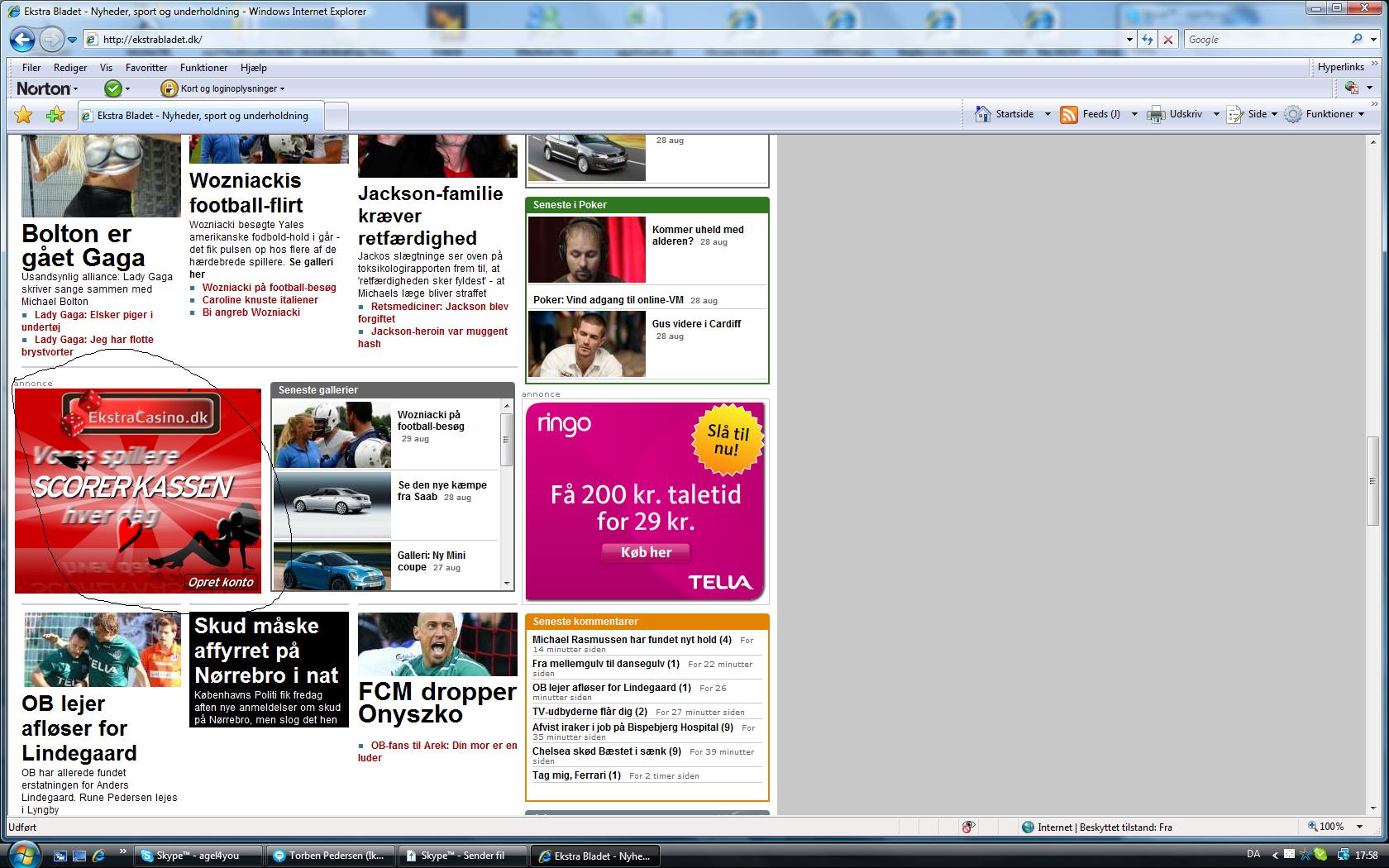Click the Add to Favorites star-plus icon

(x=55, y=115)
